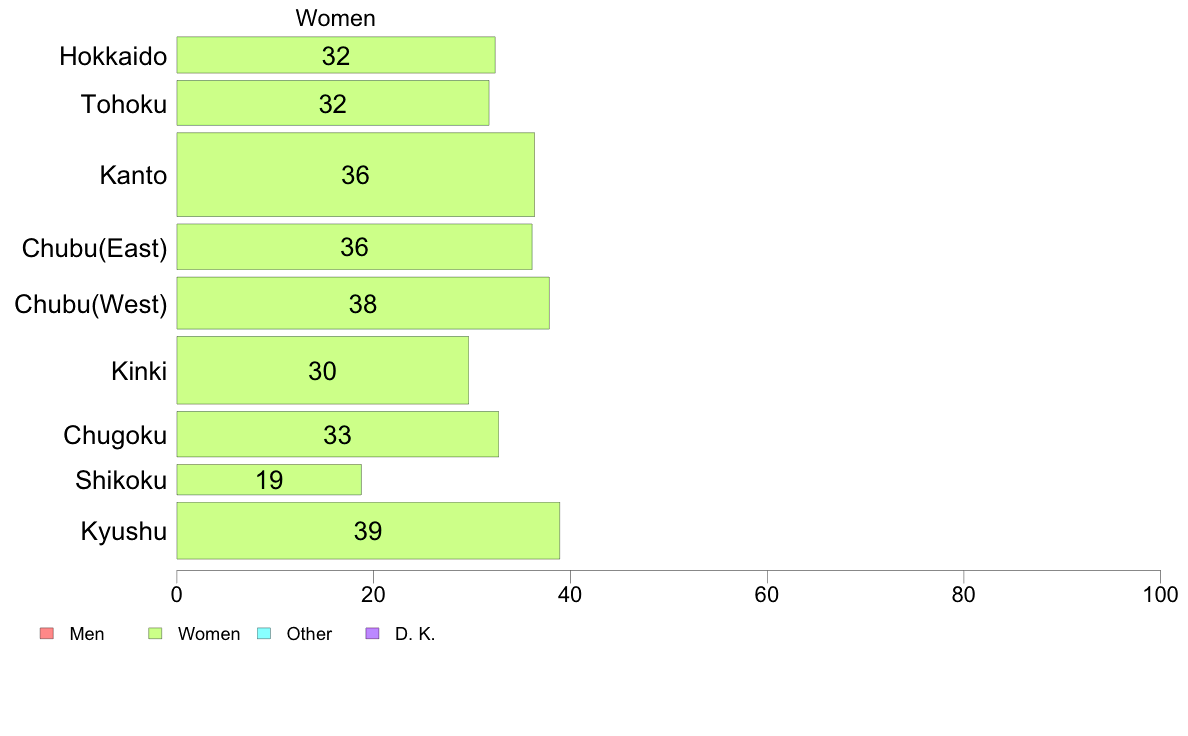Click the 100 tick on x-axis
This screenshot has width=1188, height=736.
pyautogui.click(x=1160, y=594)
